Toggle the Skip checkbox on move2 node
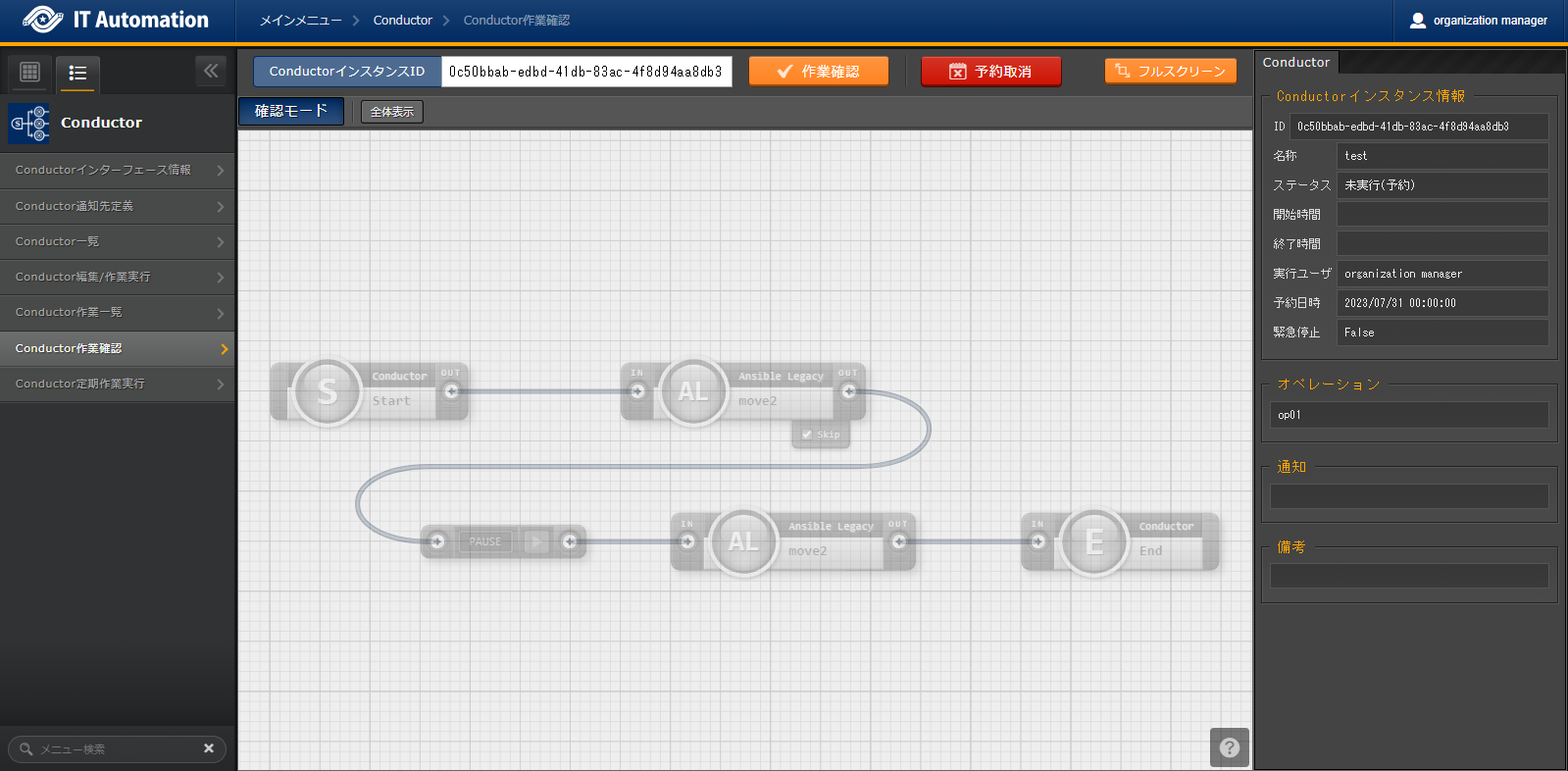Image resolution: width=1568 pixels, height=771 pixels. tap(807, 435)
